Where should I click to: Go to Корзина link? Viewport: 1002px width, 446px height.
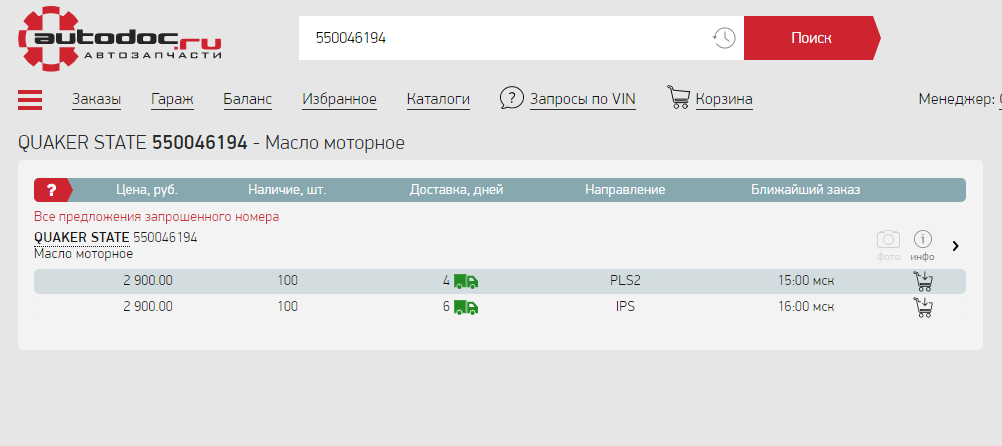point(724,99)
